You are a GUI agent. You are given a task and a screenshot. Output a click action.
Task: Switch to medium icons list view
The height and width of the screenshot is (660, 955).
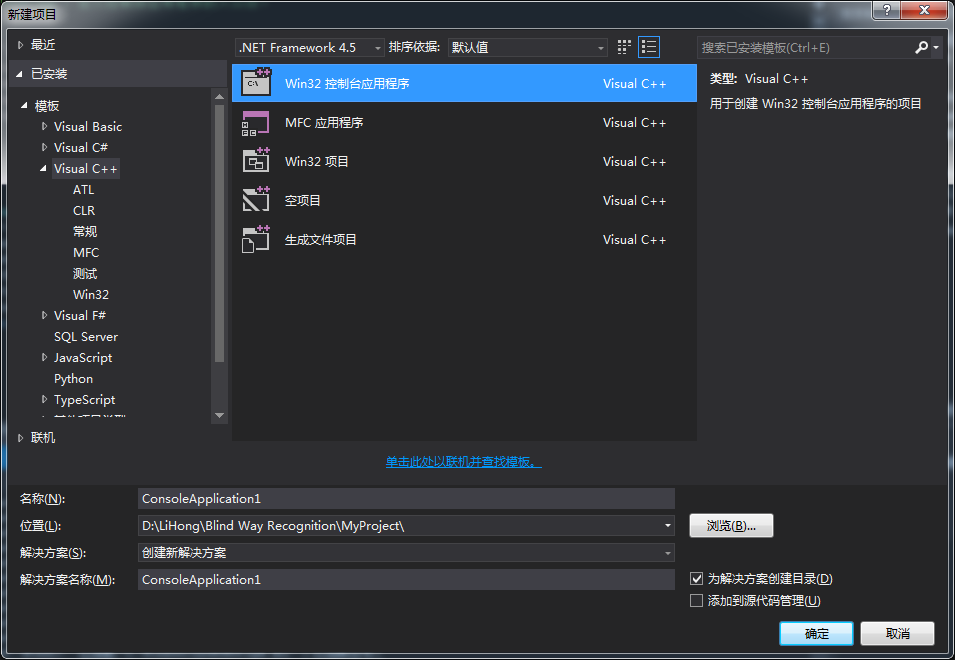[x=649, y=47]
